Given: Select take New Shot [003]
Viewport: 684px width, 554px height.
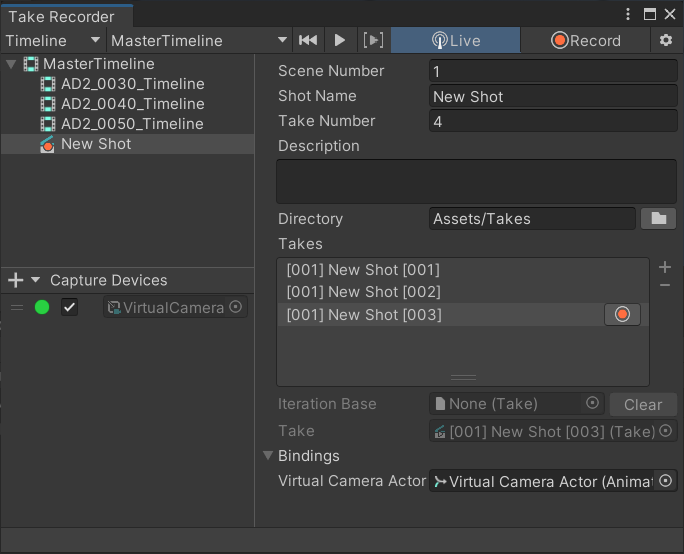Looking at the screenshot, I should 463,315.
